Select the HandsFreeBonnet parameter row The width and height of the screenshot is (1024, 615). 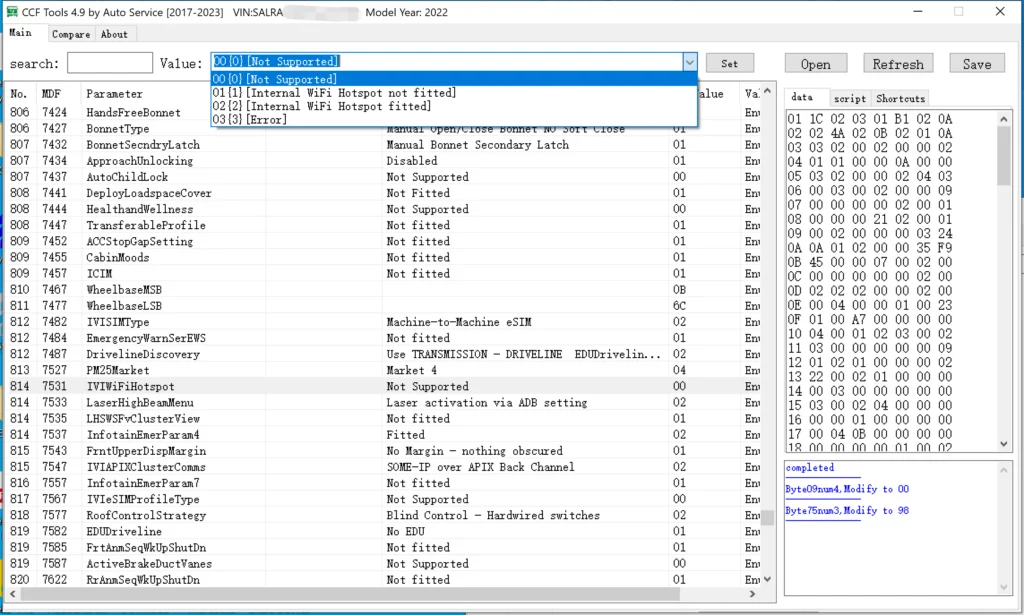point(384,112)
